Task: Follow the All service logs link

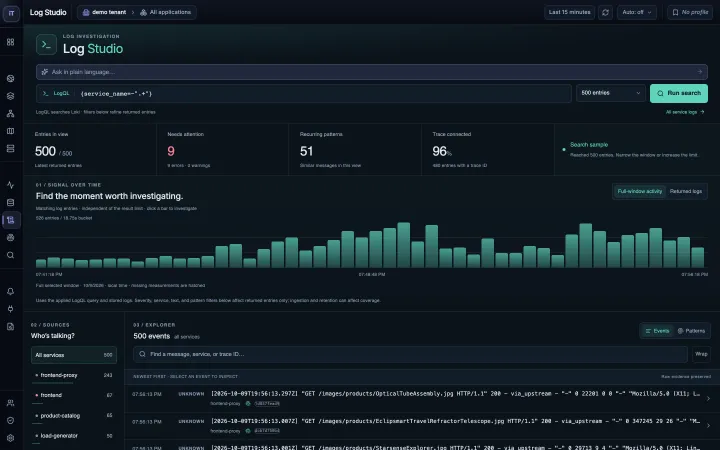Action: pos(685,112)
